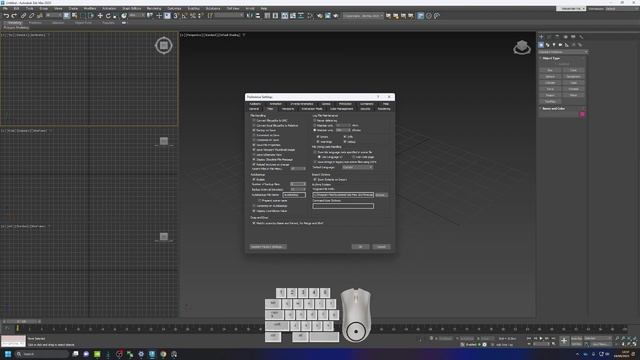Click the Mirror tool icon
This screenshot has height=360, width=640.
click(x=249, y=16)
